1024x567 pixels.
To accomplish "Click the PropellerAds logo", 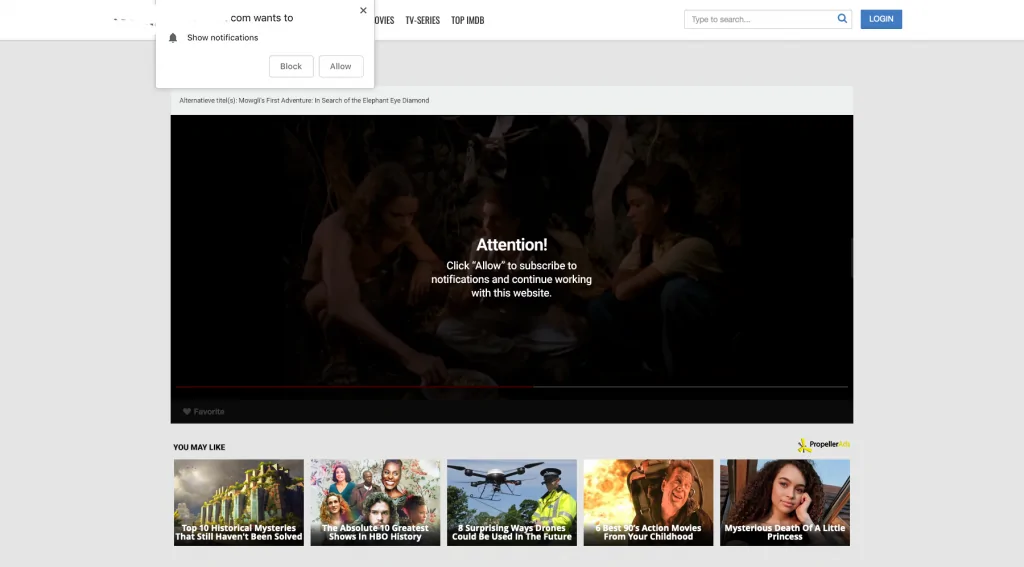I will (x=823, y=445).
